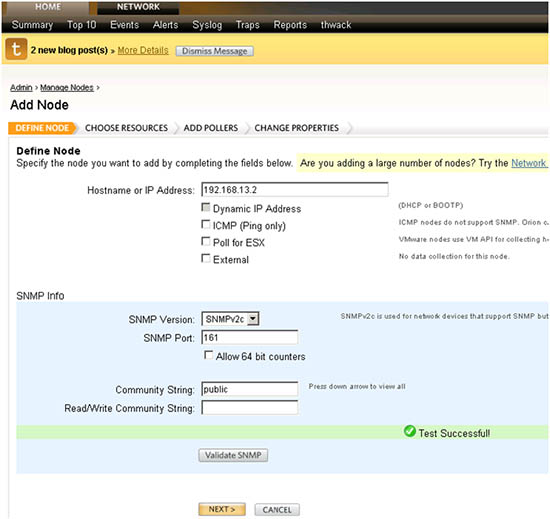The height and width of the screenshot is (519, 550).
Task: Select the CHOOSE RESOURCES wizard step
Action: click(x=126, y=128)
